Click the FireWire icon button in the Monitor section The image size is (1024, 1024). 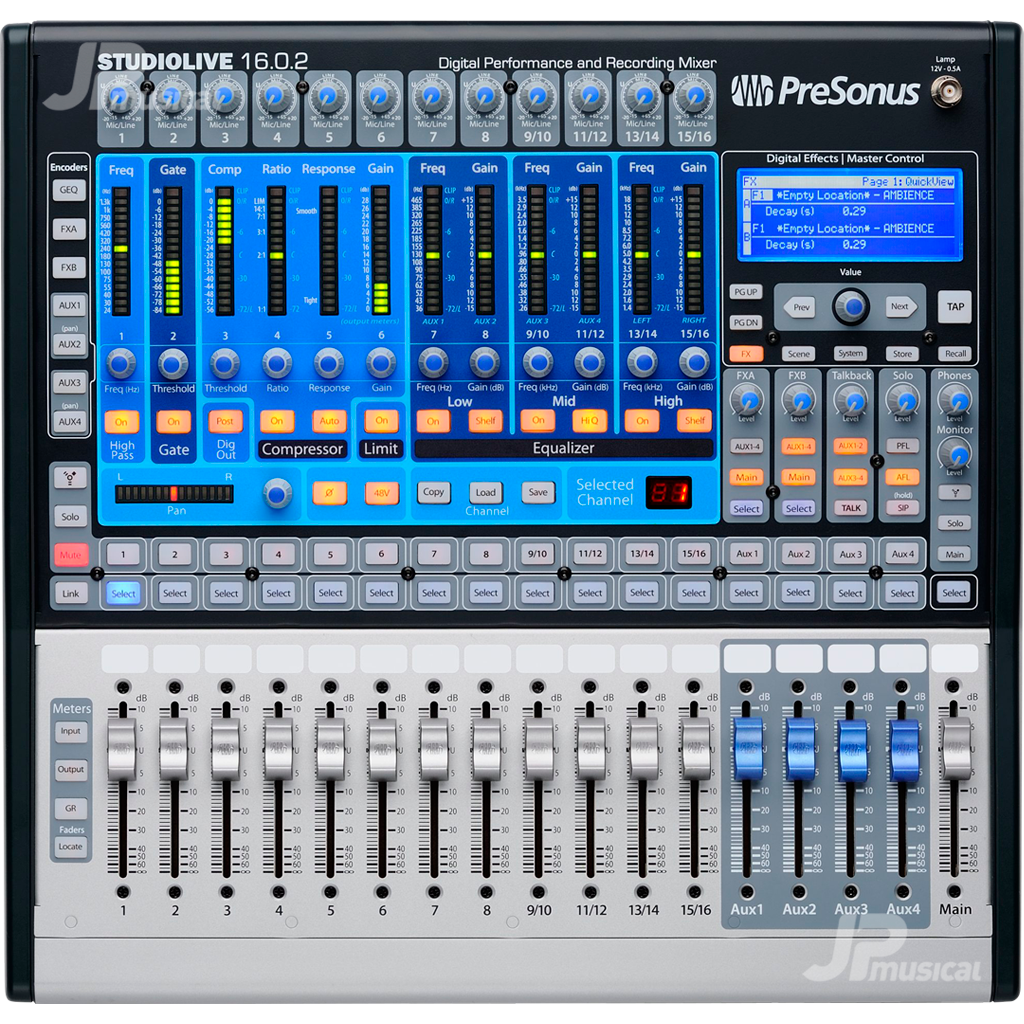pyautogui.click(x=955, y=493)
